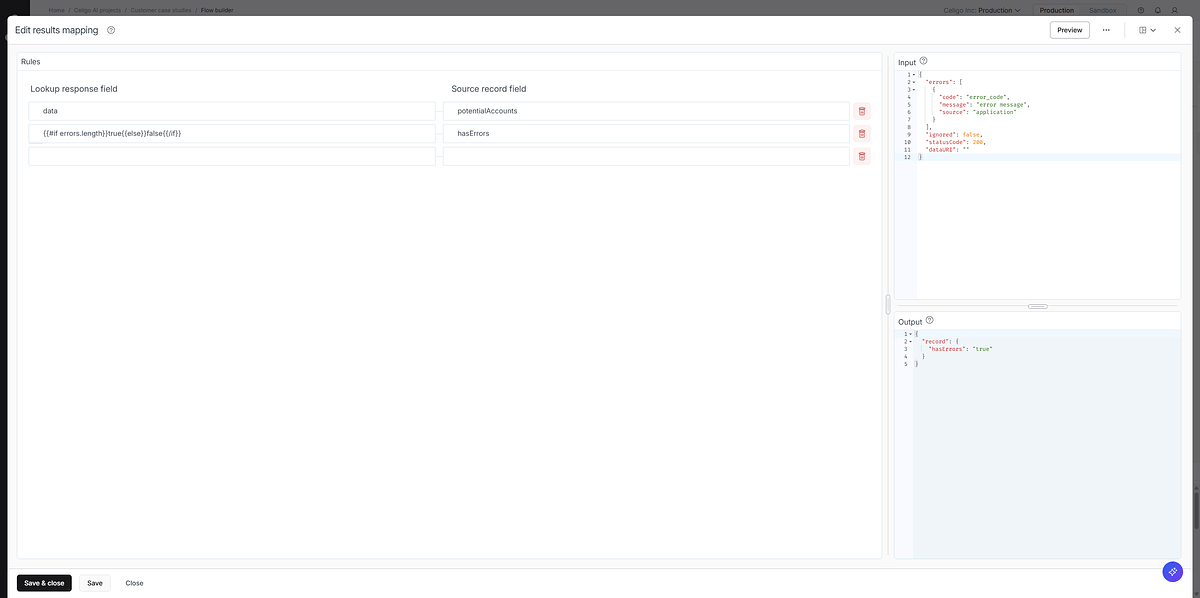Click Save & close
Screen dimensions: 1200x598
tap(44, 583)
